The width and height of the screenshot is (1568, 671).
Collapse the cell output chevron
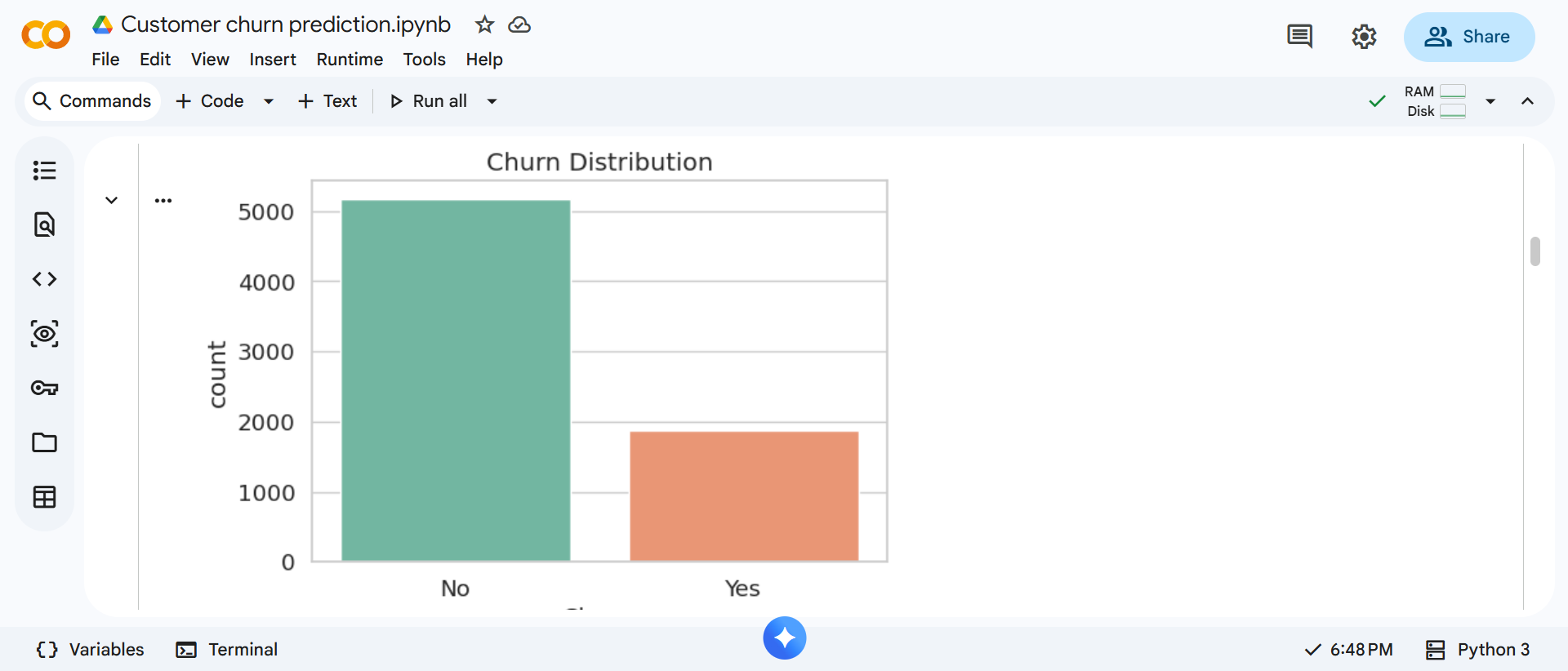click(x=112, y=200)
